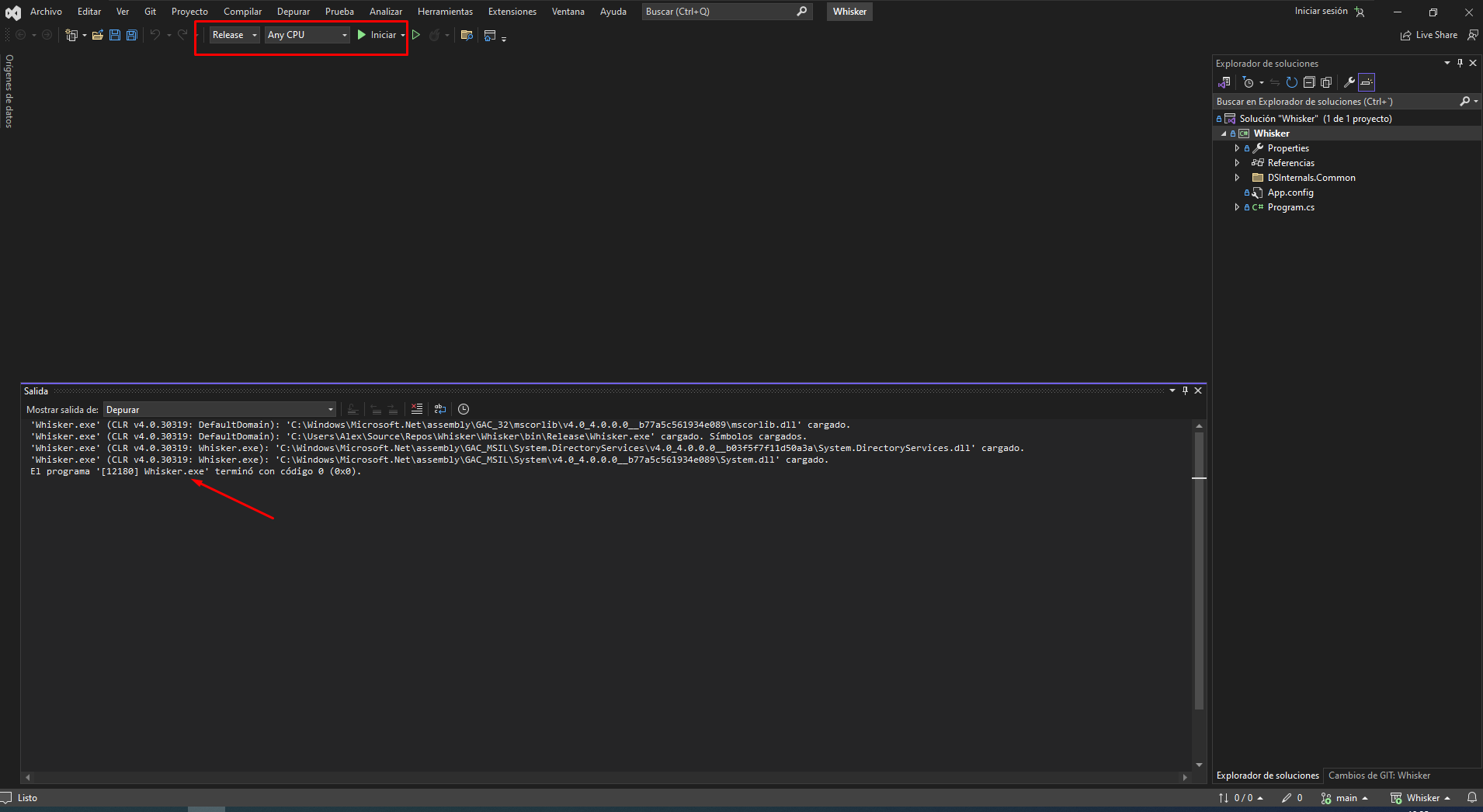Open properties wrench icon in Solution Explorer

click(1349, 82)
